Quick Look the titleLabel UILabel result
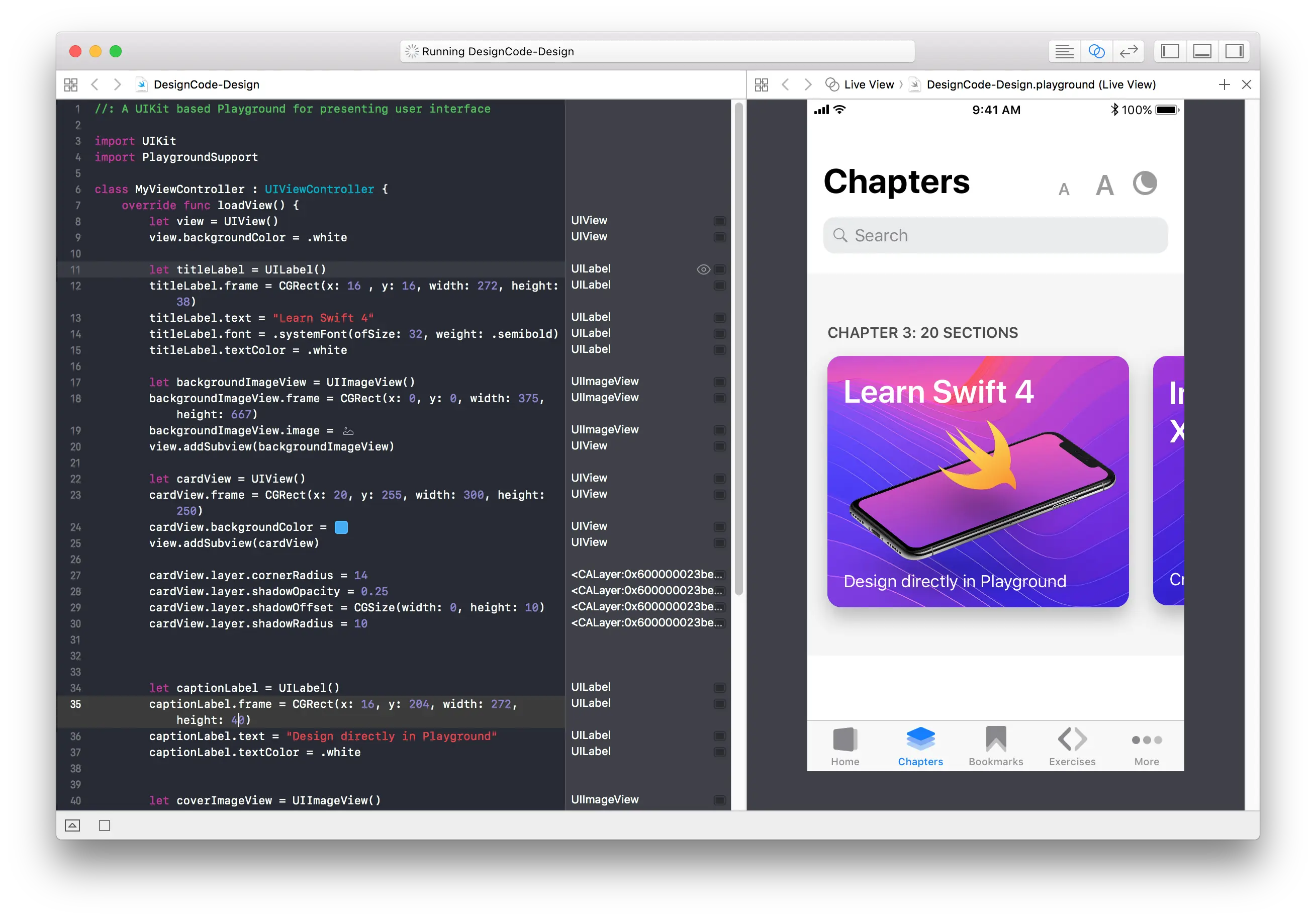1316x920 pixels. click(x=703, y=269)
